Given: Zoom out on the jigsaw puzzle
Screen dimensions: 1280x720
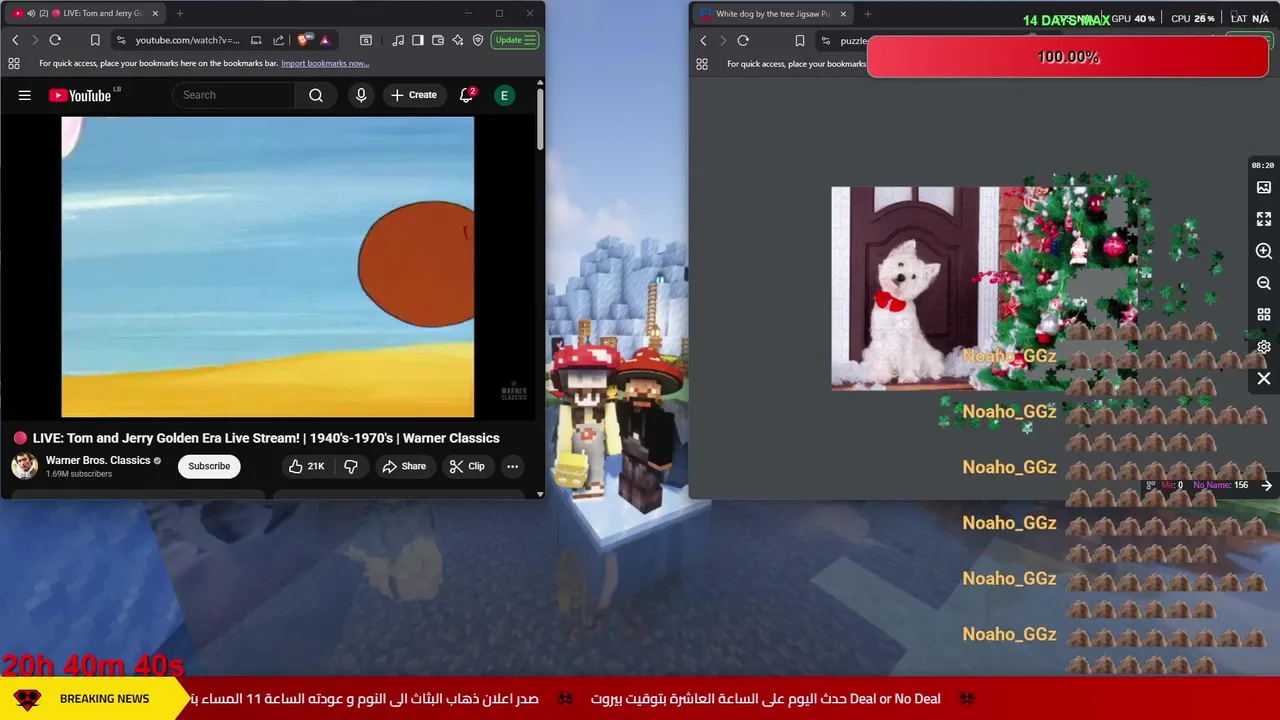Looking at the screenshot, I should point(1264,283).
